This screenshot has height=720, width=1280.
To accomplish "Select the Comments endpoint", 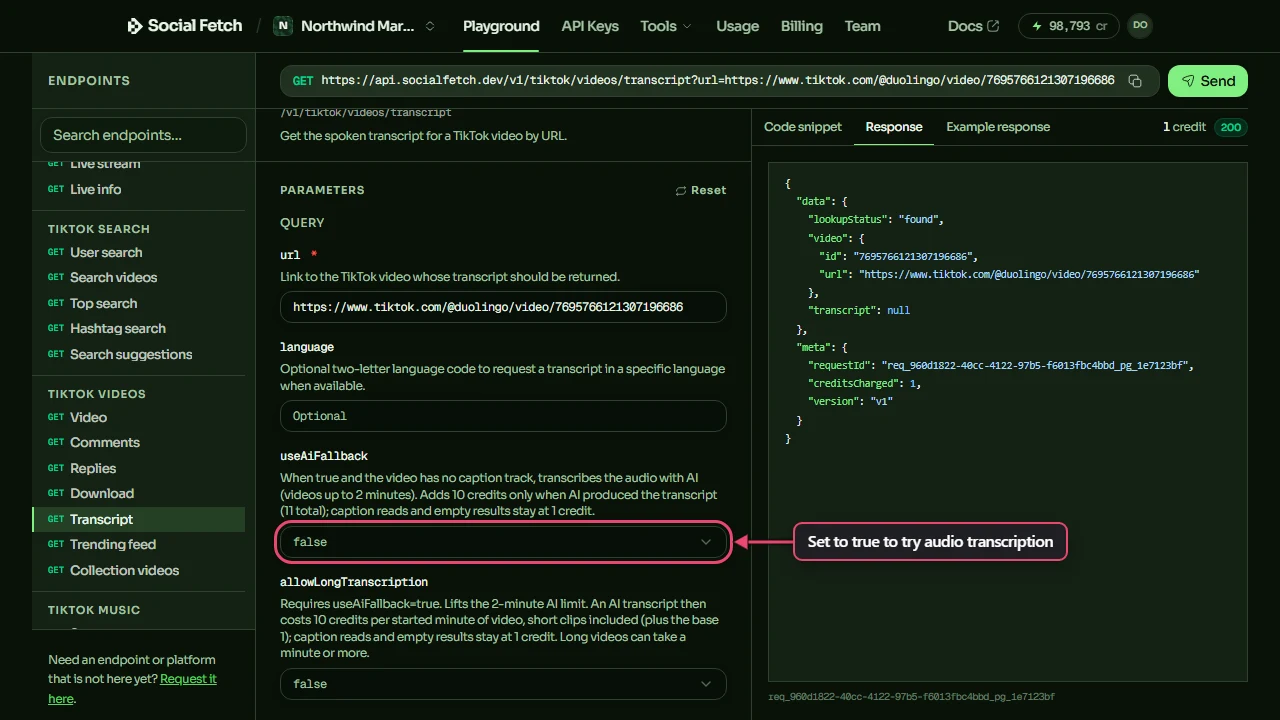I will (x=138, y=442).
